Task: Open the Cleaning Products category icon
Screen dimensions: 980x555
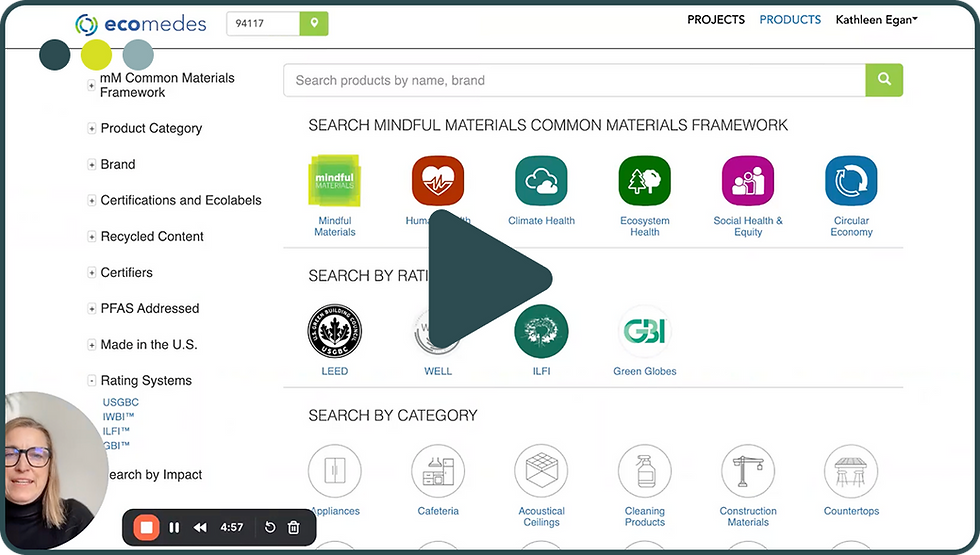Action: [x=644, y=471]
